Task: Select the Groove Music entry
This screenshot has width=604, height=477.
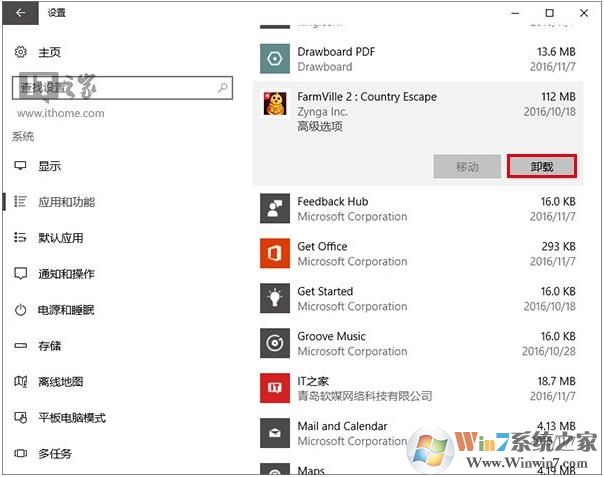Action: tap(418, 343)
